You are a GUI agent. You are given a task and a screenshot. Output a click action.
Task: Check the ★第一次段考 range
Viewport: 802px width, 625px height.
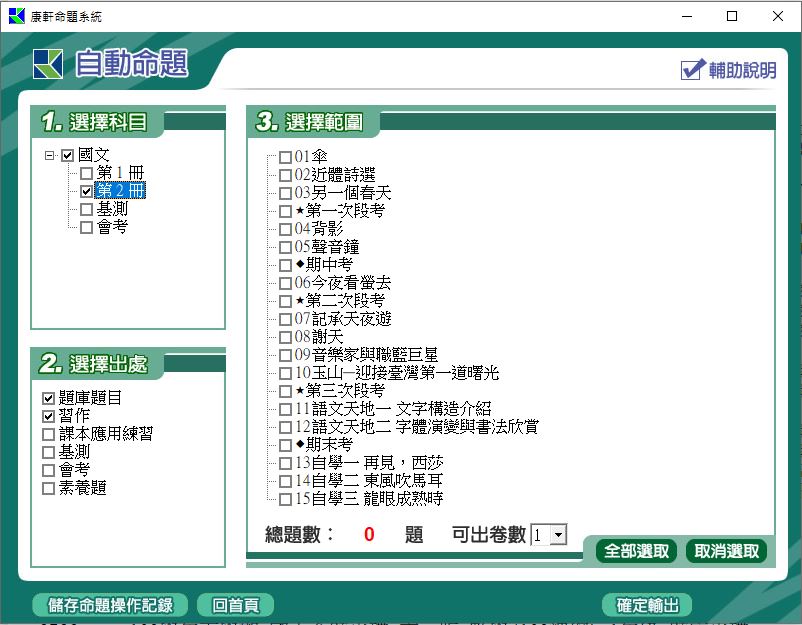pyautogui.click(x=286, y=211)
